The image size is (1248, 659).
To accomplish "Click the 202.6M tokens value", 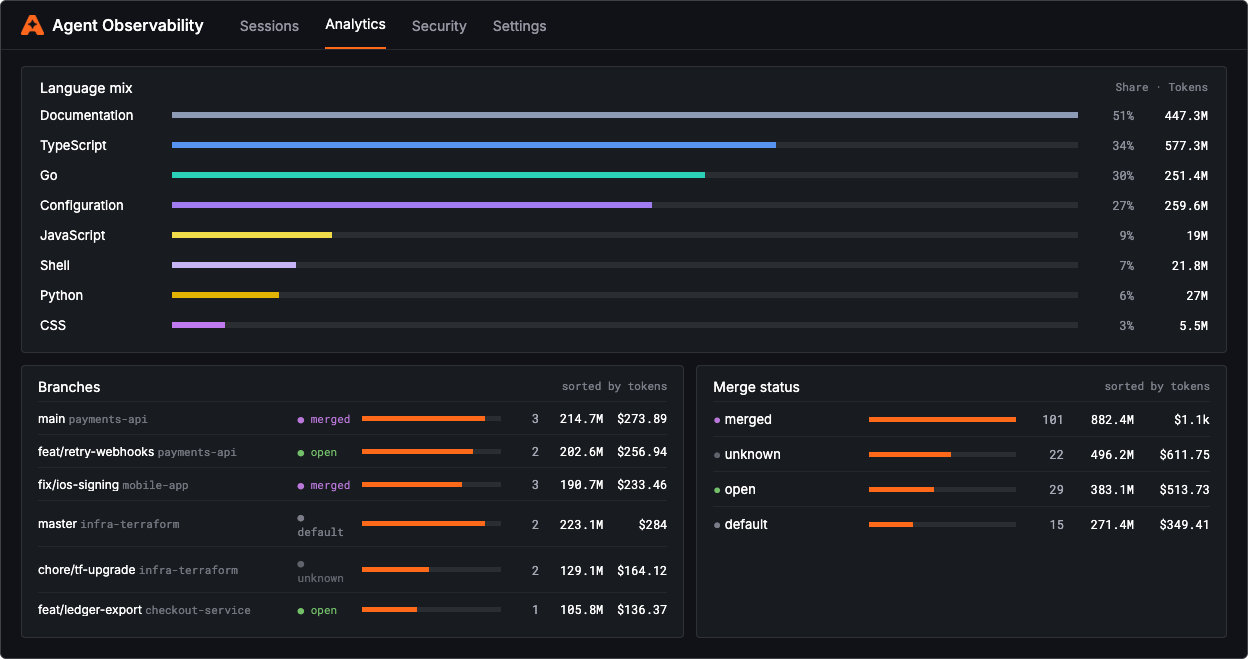I will [582, 452].
